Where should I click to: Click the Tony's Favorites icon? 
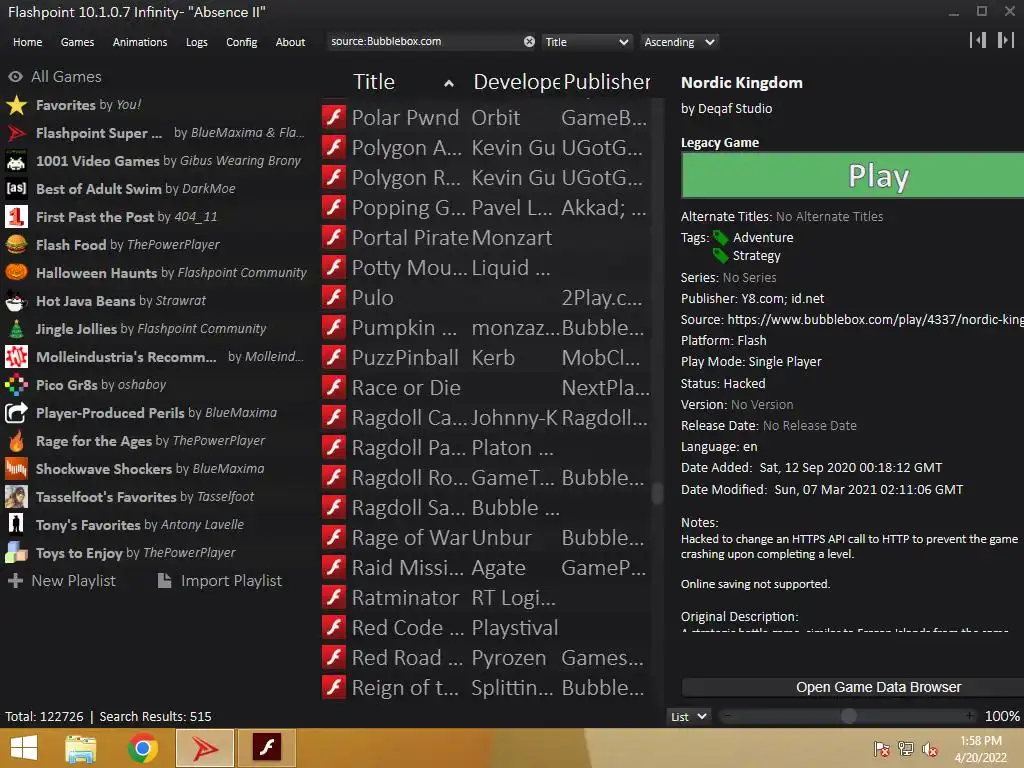point(16,524)
